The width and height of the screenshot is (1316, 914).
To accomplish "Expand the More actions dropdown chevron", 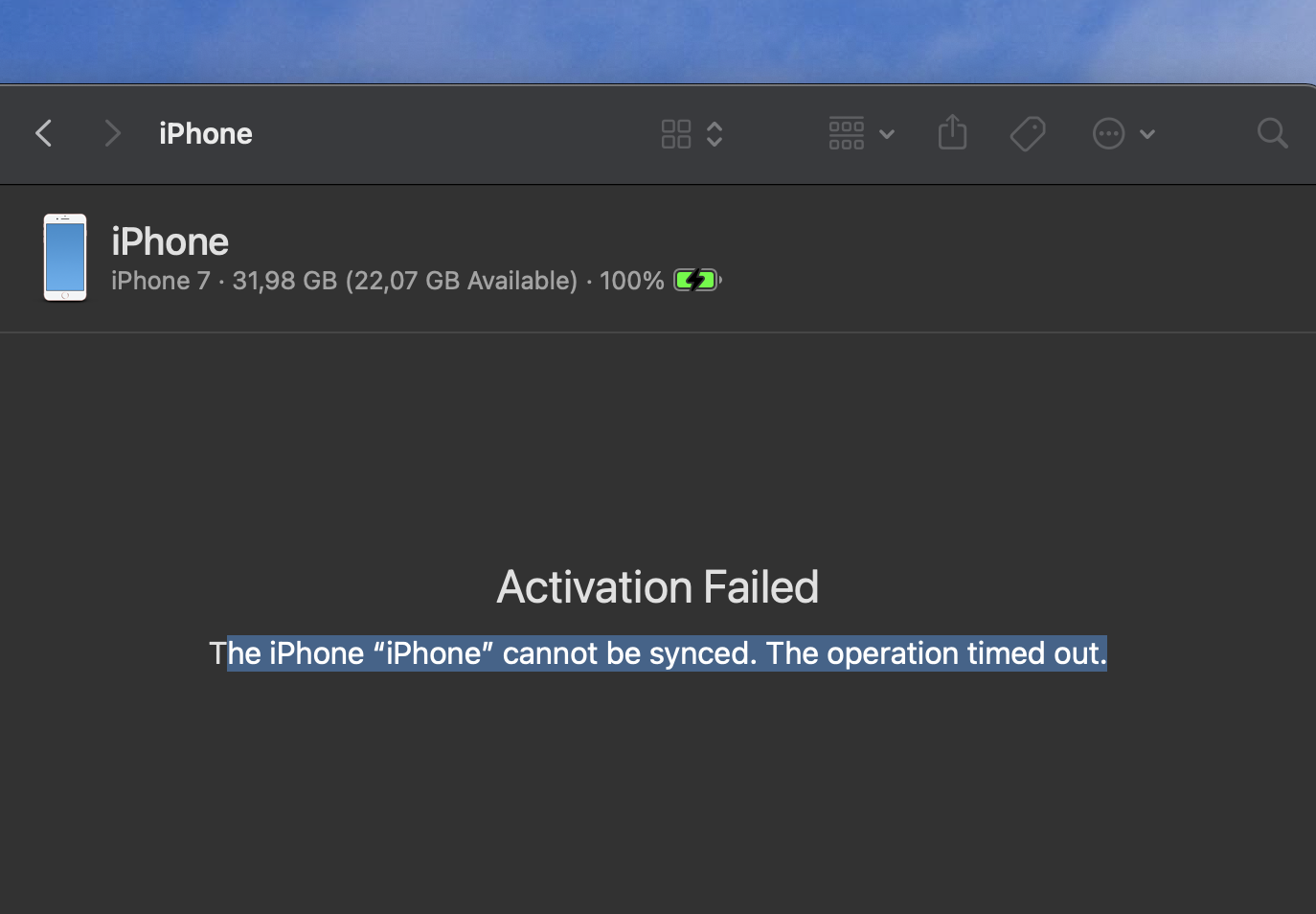I will click(x=1147, y=134).
